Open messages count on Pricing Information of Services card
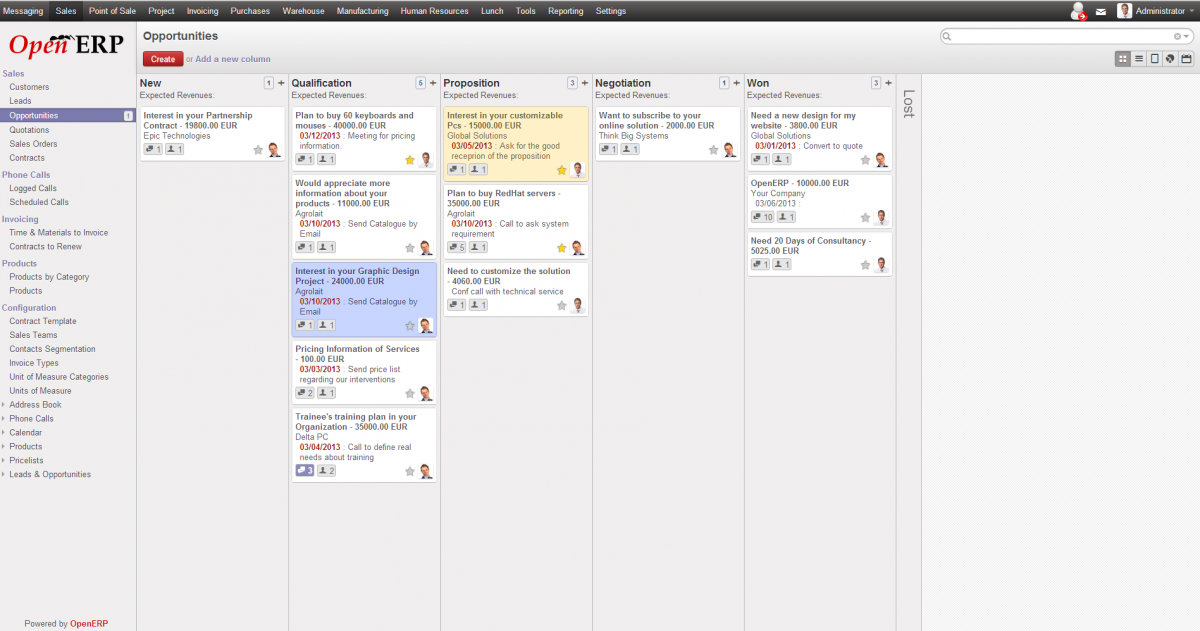This screenshot has height=631, width=1200. (x=305, y=392)
